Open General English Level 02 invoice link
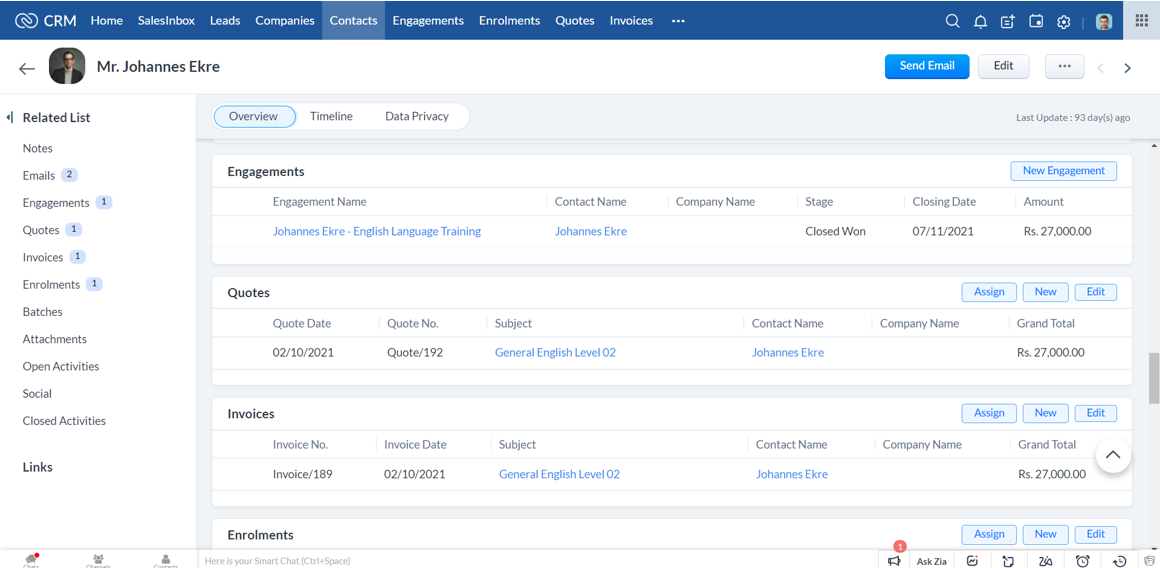The height and width of the screenshot is (568, 1160). tap(559, 474)
